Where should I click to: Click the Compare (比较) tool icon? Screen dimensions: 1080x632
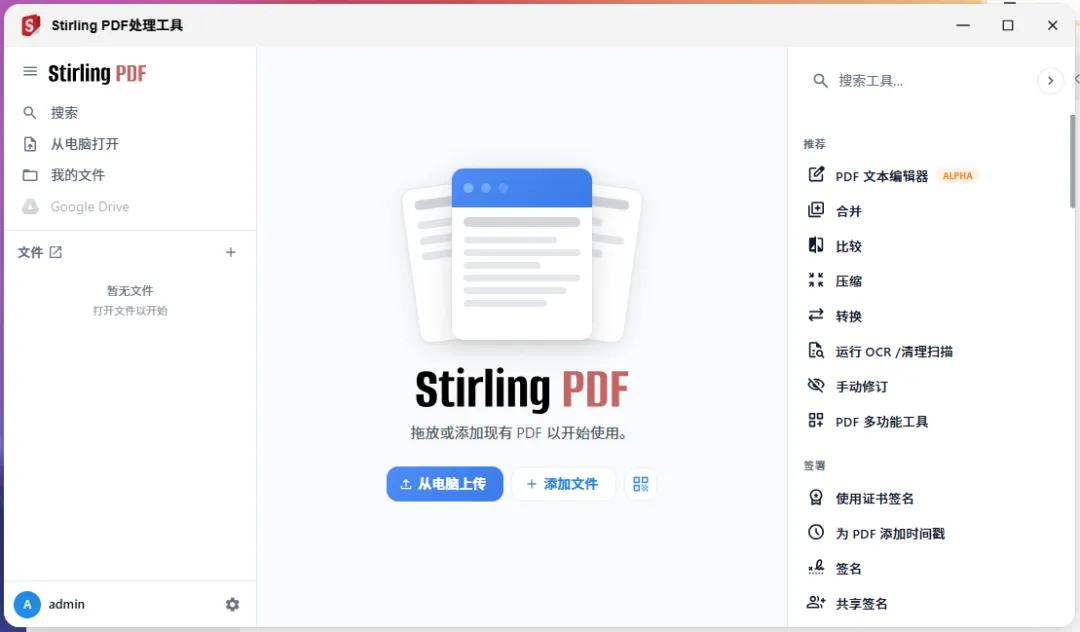[816, 245]
